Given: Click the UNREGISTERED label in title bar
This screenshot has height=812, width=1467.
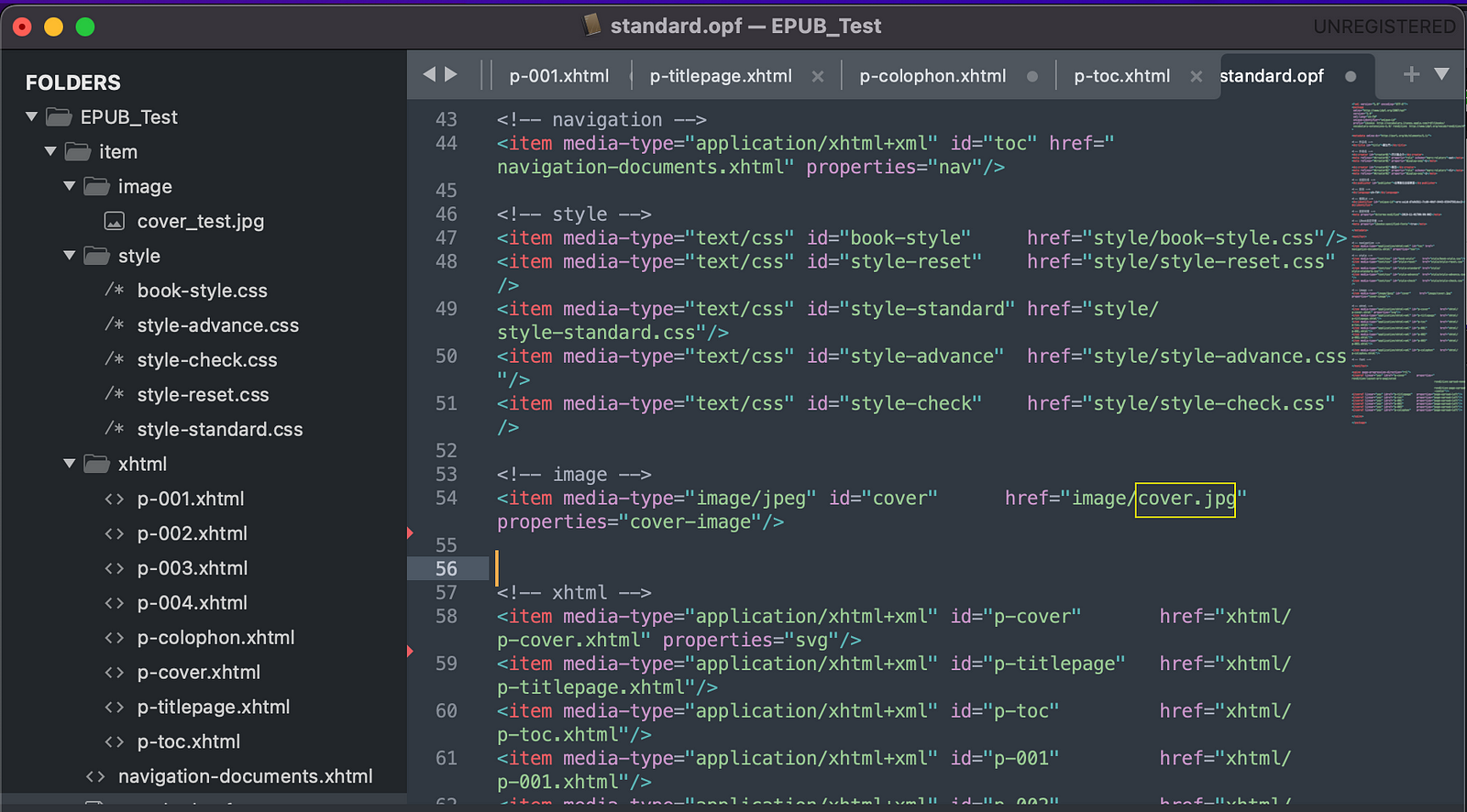Looking at the screenshot, I should [x=1384, y=27].
